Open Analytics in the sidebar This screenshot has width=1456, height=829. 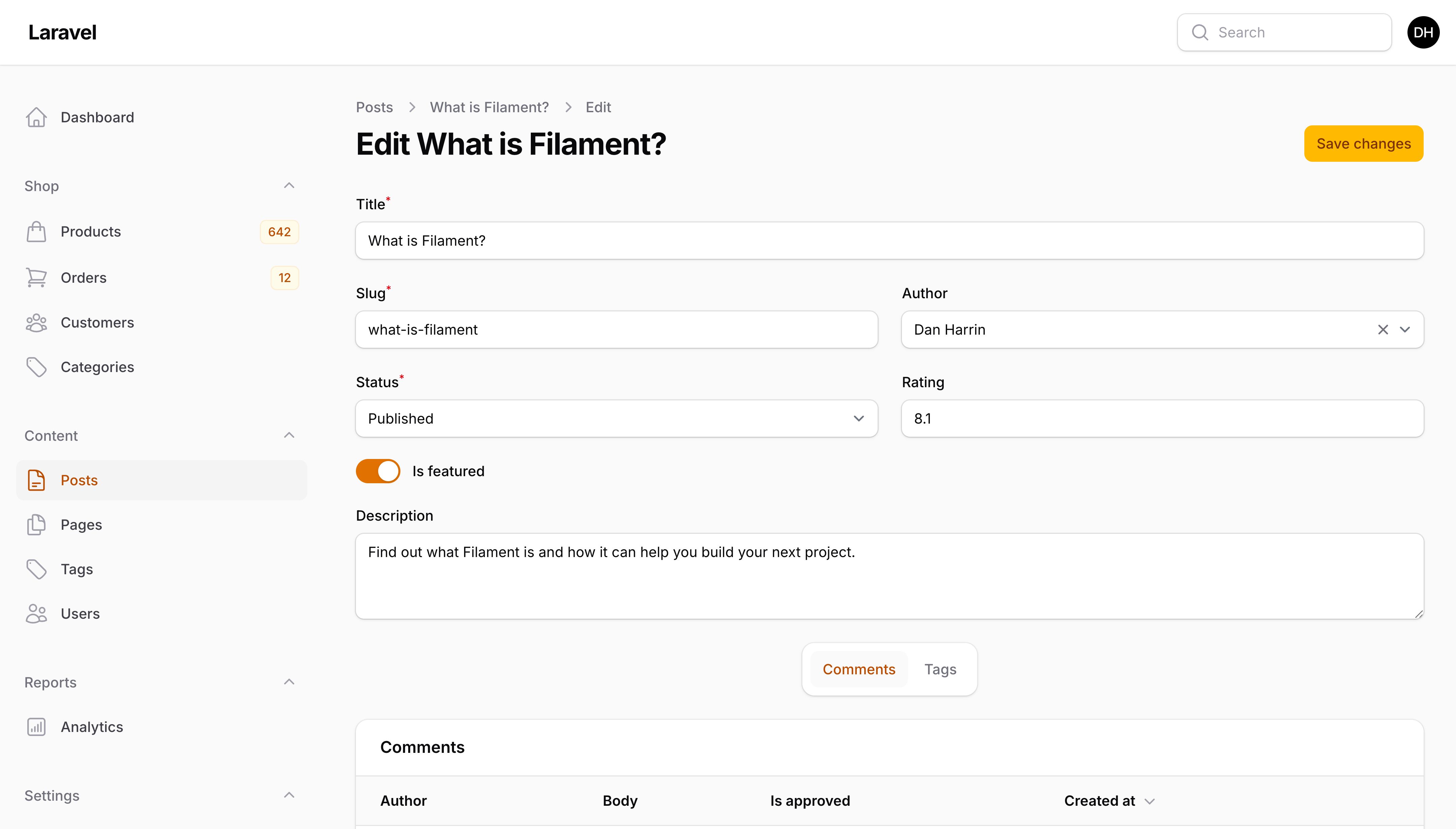point(162,727)
